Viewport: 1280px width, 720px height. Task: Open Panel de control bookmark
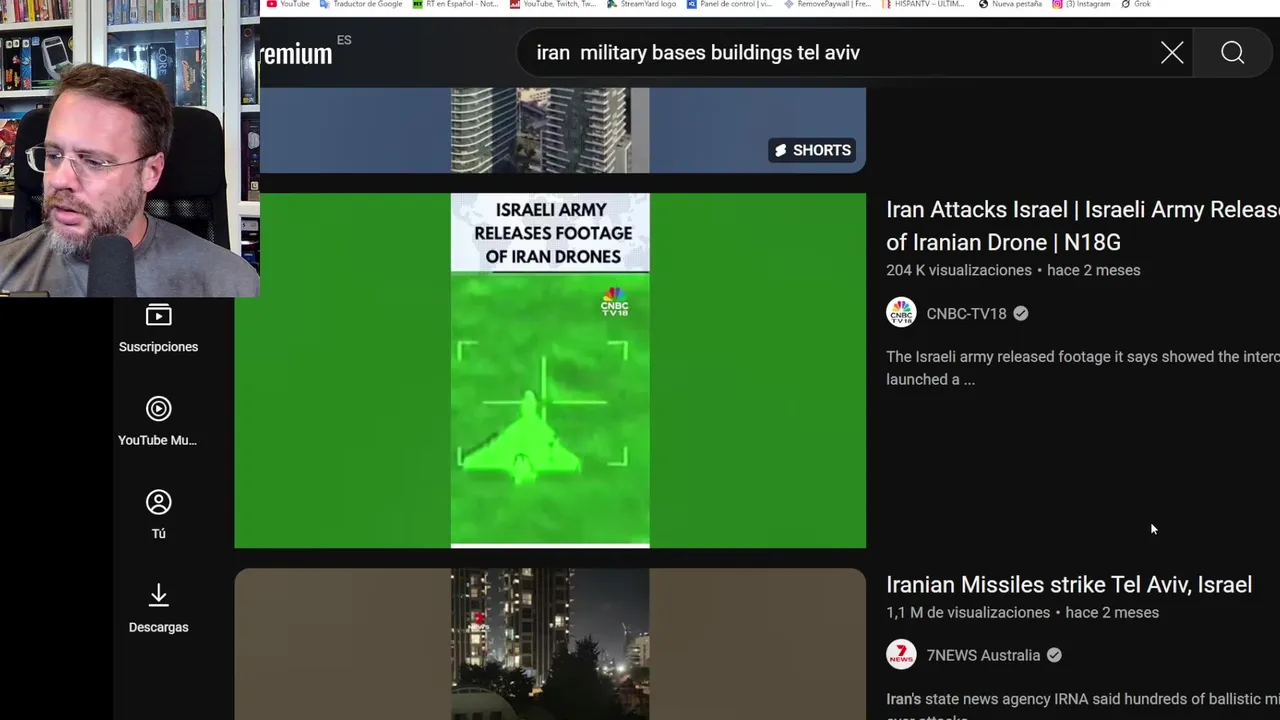tap(729, 4)
